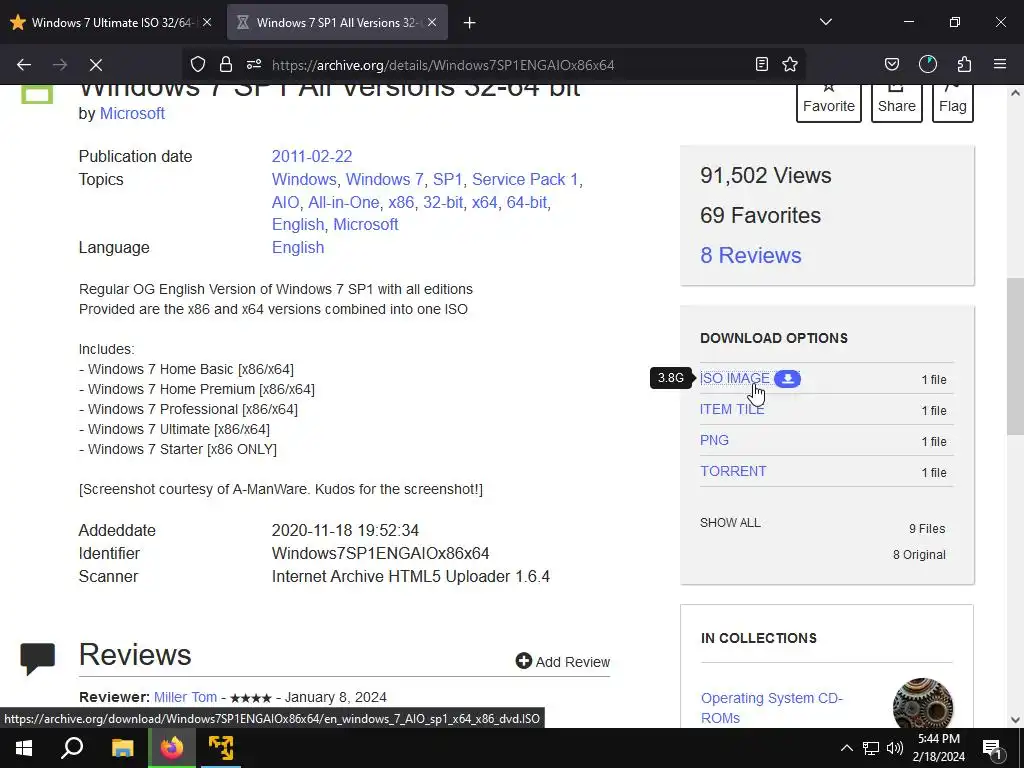
Task: Open Operating System CD-ROMs collection link
Action: pos(772,708)
